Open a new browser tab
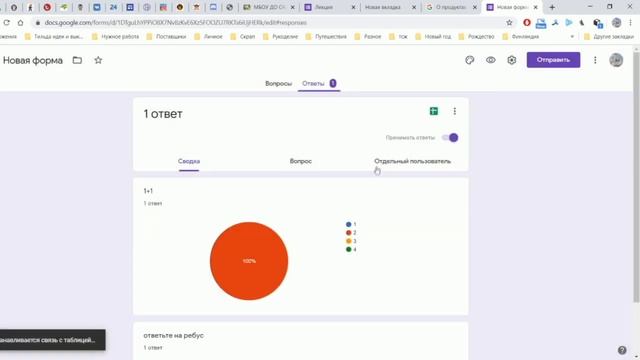This screenshot has width=640, height=360. point(552,7)
